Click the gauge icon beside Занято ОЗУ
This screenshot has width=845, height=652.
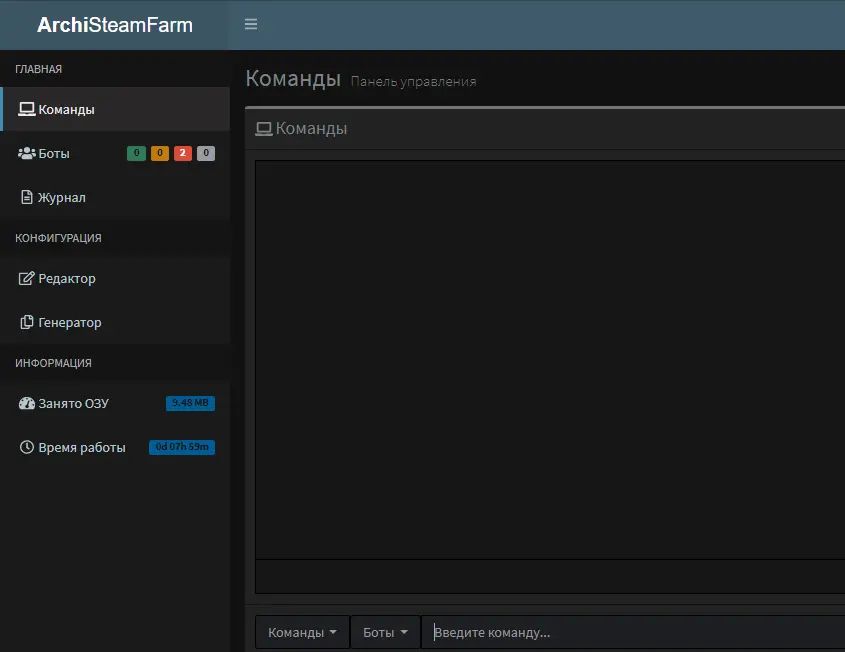point(26,403)
